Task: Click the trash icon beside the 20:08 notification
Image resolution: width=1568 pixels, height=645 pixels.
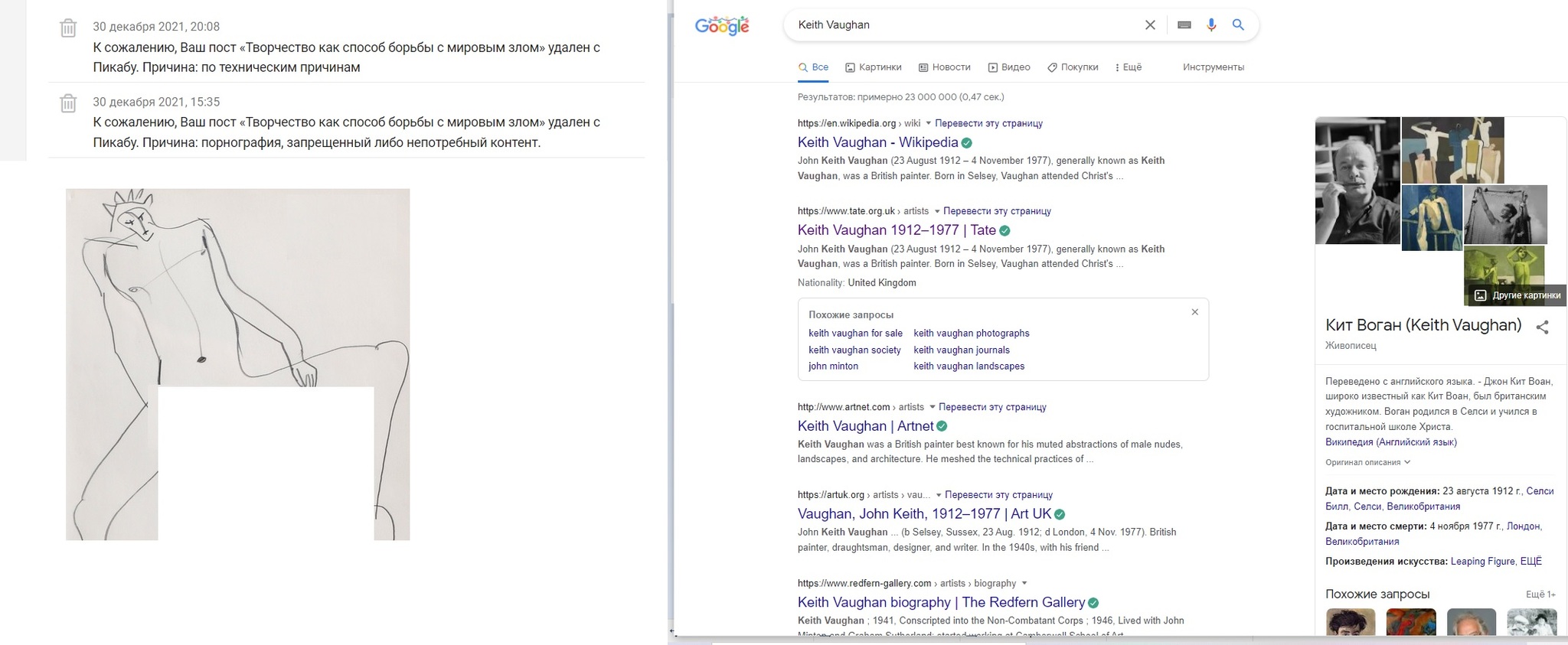Action: [68, 28]
